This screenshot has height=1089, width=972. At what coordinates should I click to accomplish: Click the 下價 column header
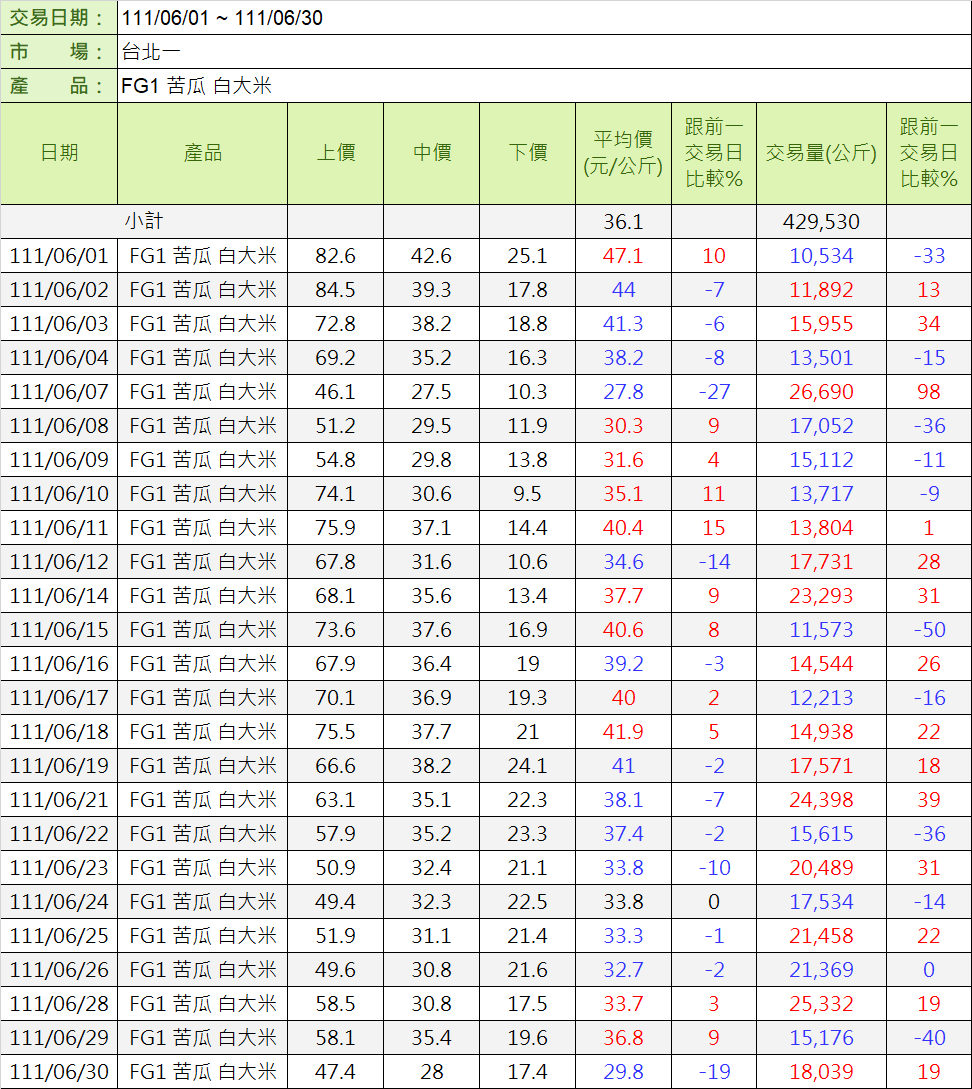[x=527, y=153]
